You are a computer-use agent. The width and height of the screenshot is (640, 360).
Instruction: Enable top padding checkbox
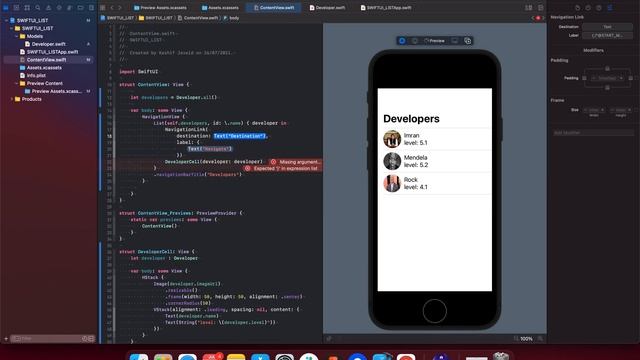[x=607, y=69]
